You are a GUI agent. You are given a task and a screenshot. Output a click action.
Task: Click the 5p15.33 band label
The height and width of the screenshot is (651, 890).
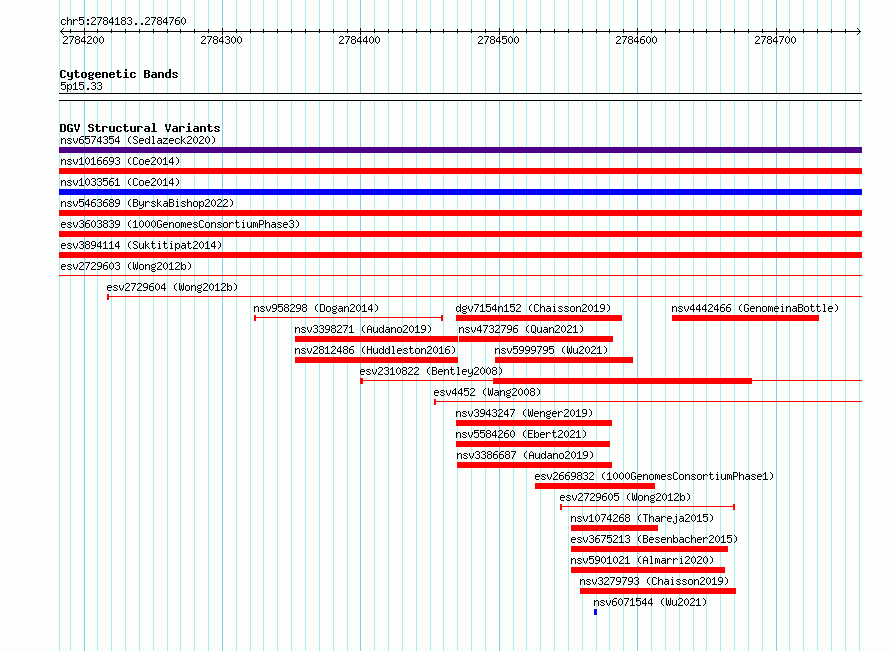81,86
